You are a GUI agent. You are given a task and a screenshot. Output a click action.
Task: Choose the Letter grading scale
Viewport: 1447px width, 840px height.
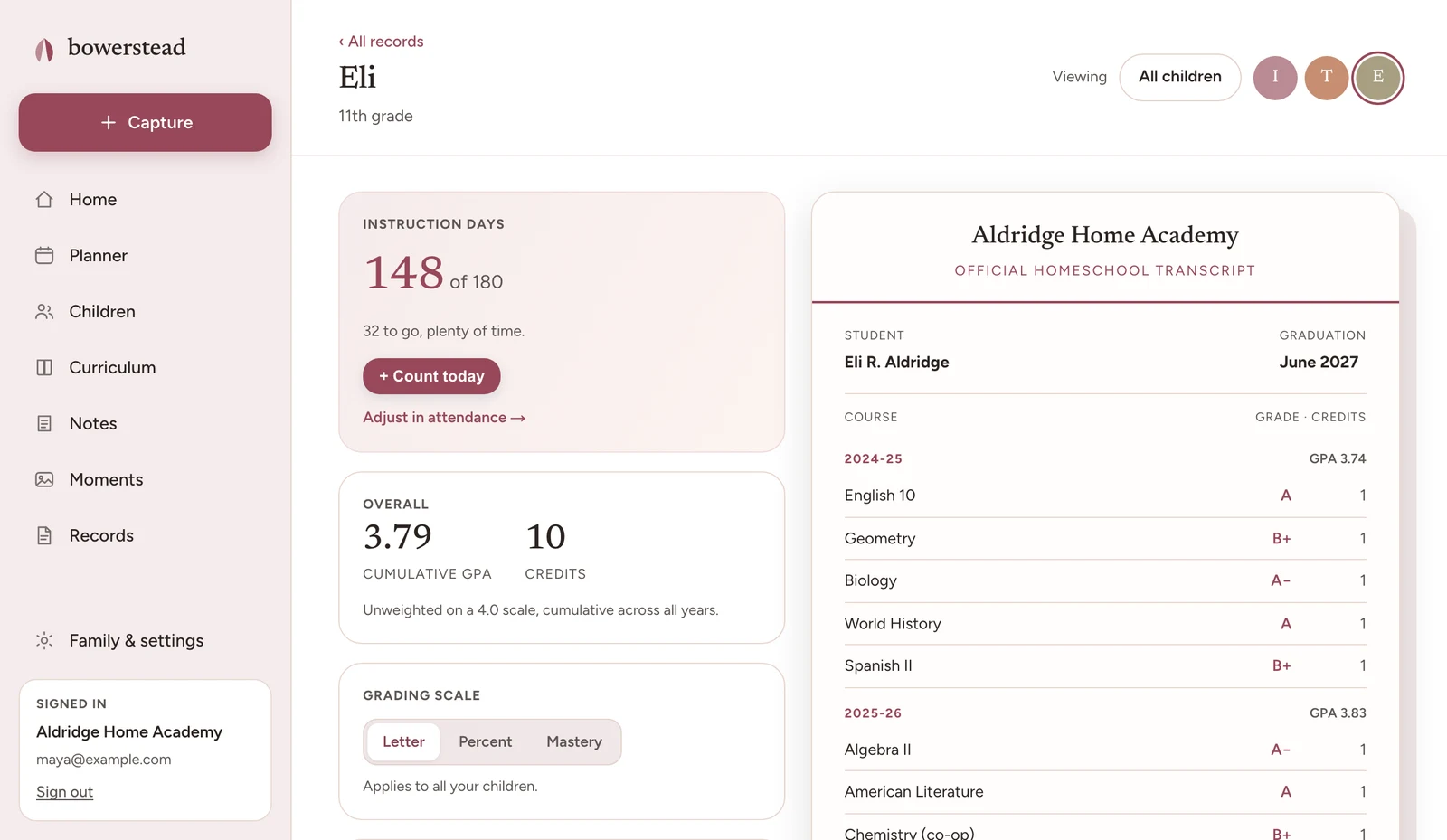[403, 741]
